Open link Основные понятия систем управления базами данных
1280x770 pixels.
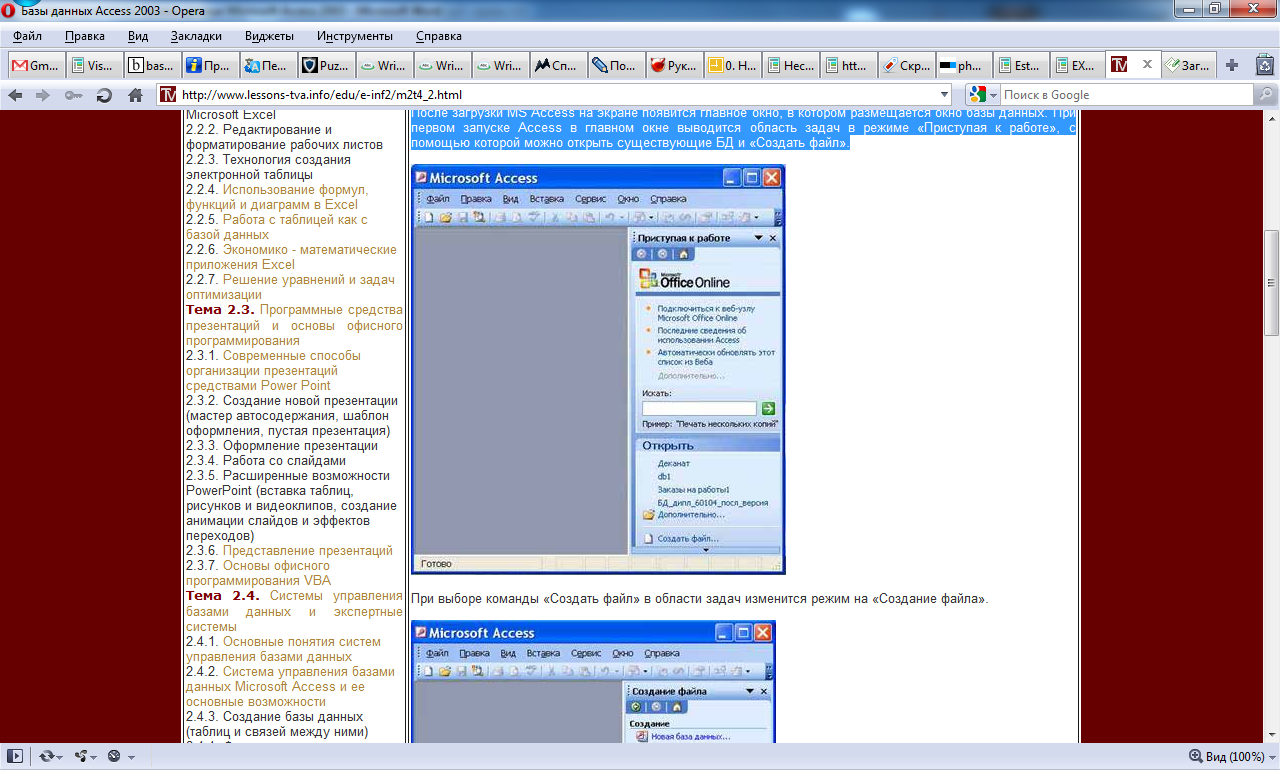coord(283,649)
